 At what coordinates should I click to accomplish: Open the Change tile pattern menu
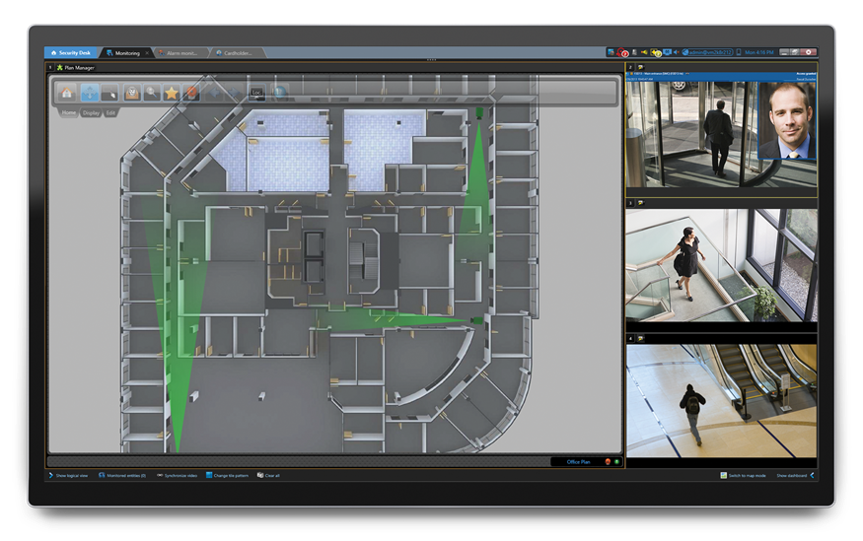coord(228,475)
